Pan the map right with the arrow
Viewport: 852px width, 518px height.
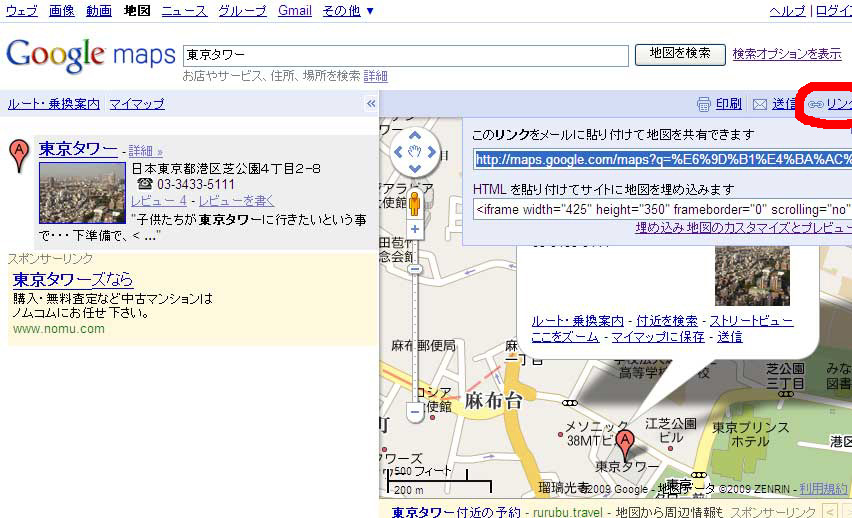point(432,152)
